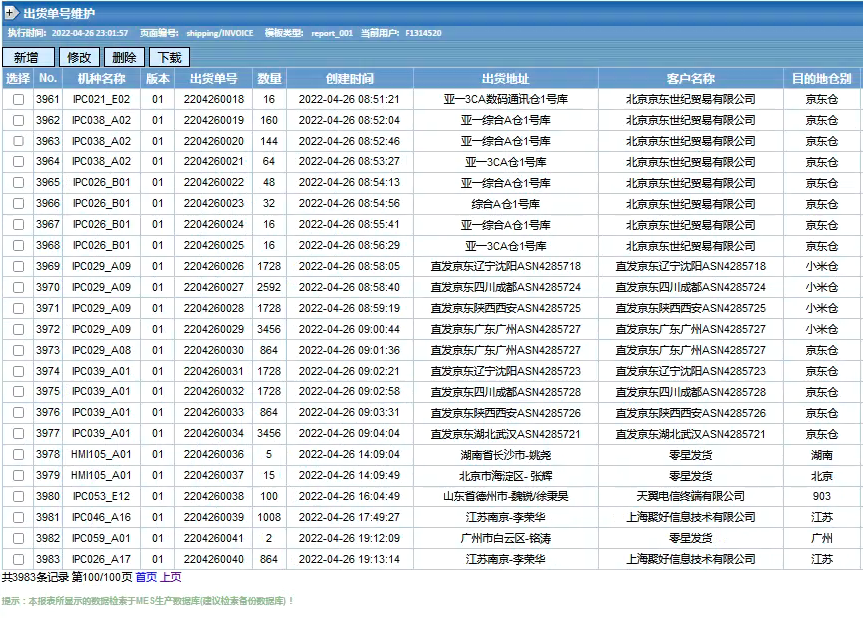
Task: Click the 修改 button
Action: pos(79,58)
